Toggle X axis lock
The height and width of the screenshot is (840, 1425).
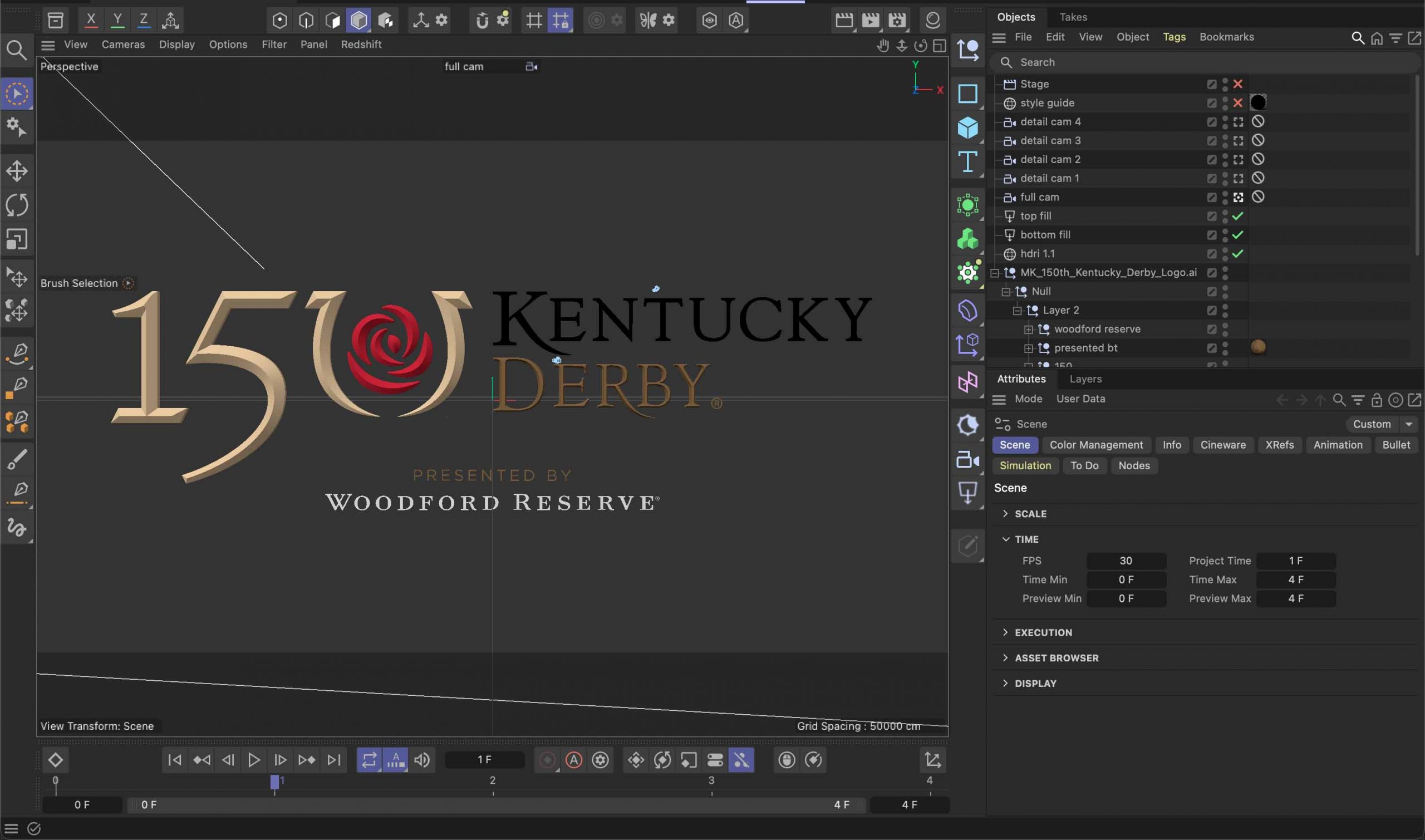click(91, 21)
